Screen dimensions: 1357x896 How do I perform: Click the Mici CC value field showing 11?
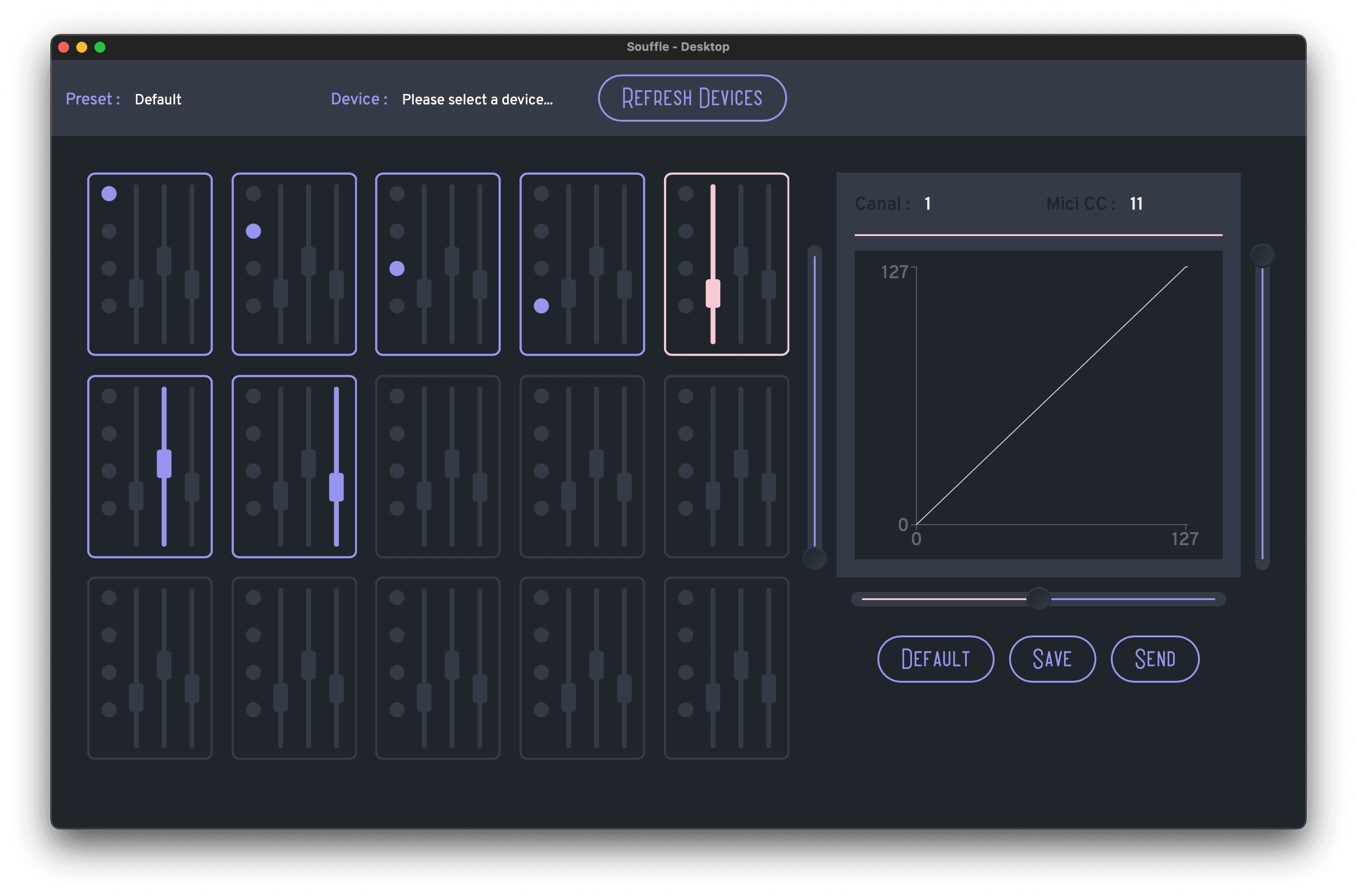pyautogui.click(x=1136, y=203)
